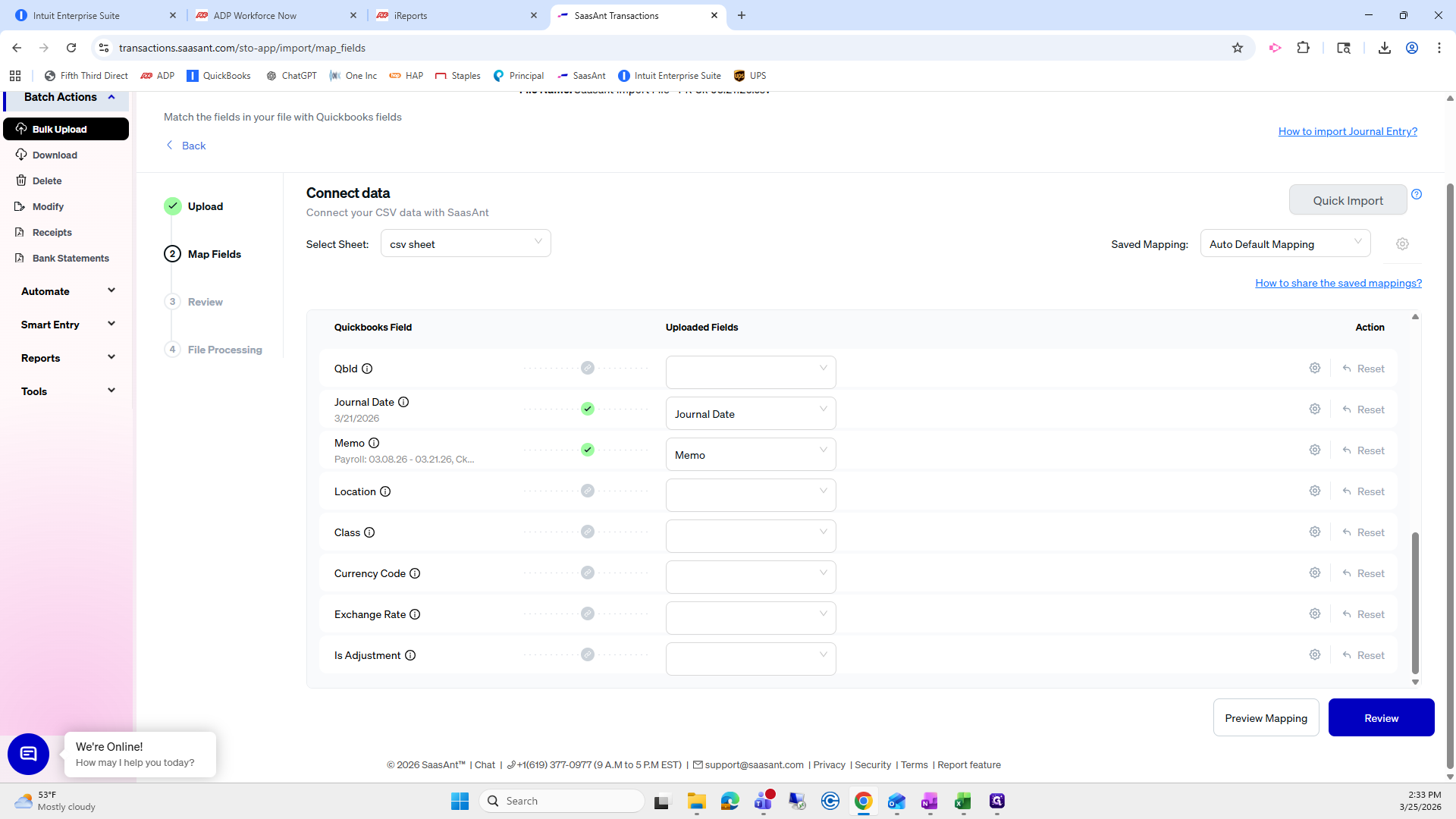Open the Select Sheet csv sheet dropdown

[x=466, y=243]
